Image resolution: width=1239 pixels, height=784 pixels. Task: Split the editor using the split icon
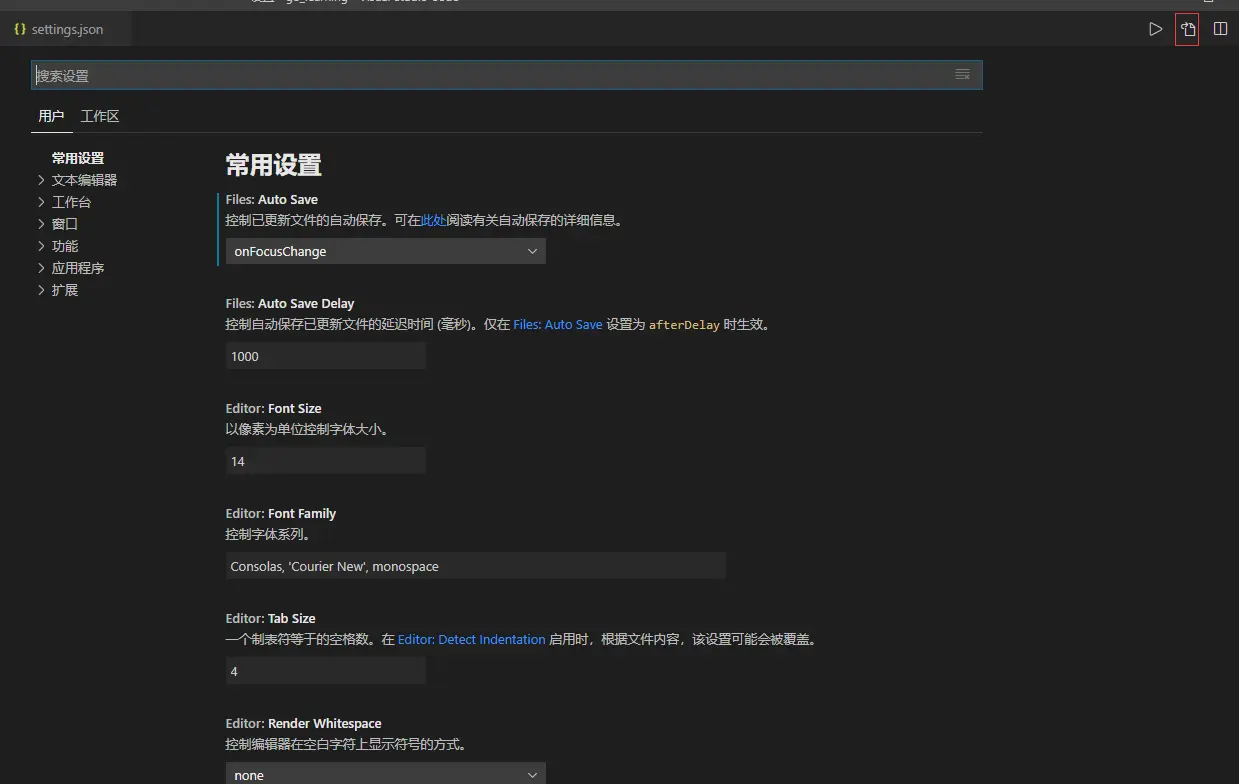pyautogui.click(x=1220, y=28)
